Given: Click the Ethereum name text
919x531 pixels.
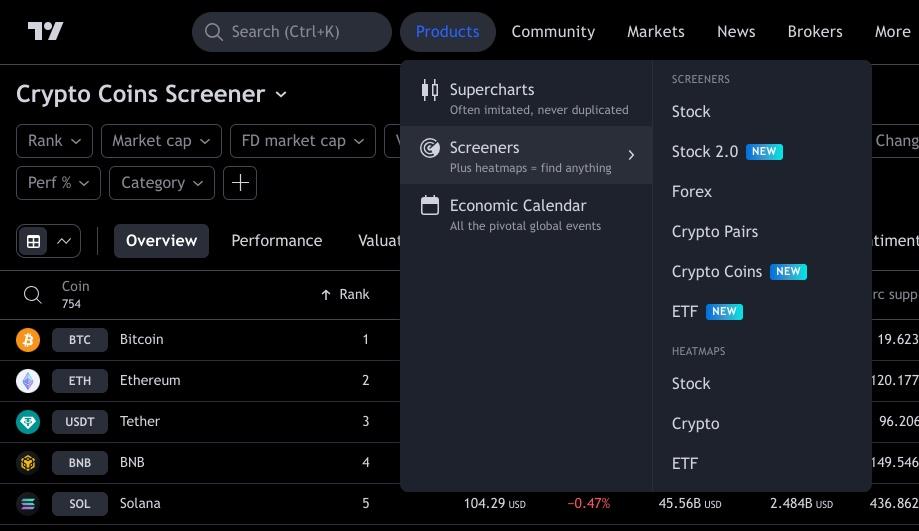Looking at the screenshot, I should click(x=150, y=380).
